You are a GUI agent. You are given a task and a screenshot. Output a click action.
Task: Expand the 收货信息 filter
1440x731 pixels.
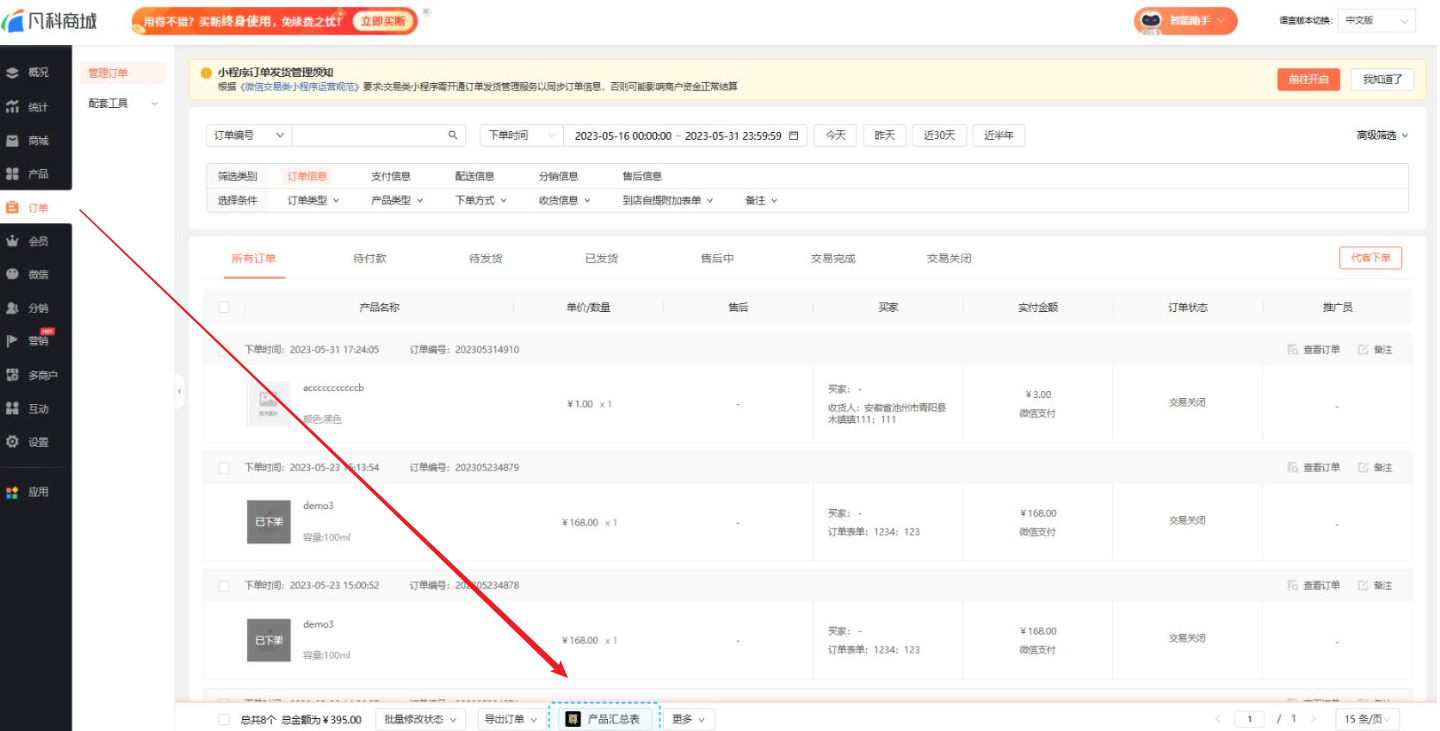[565, 200]
